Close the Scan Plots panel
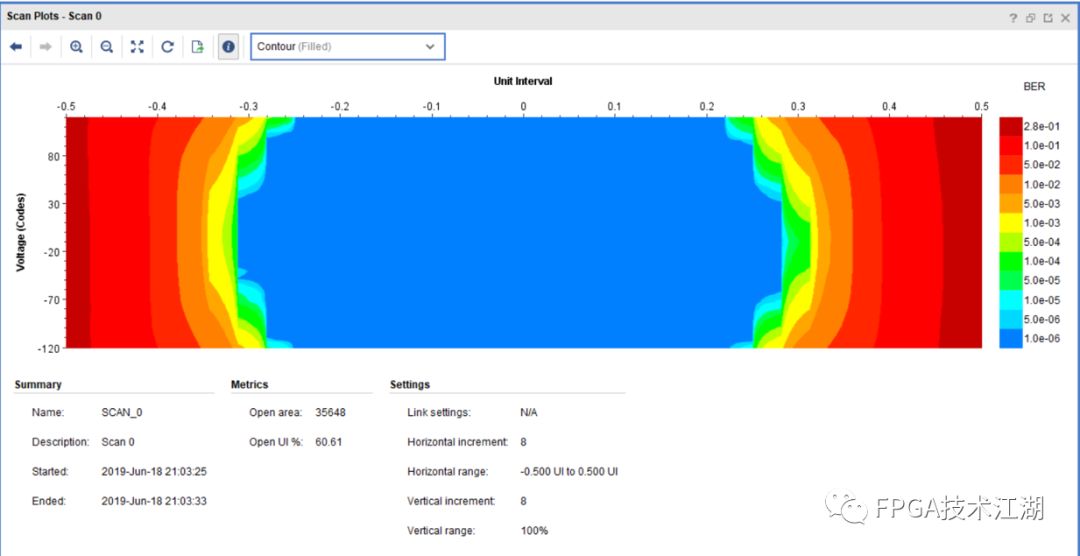 pyautogui.click(x=1066, y=17)
